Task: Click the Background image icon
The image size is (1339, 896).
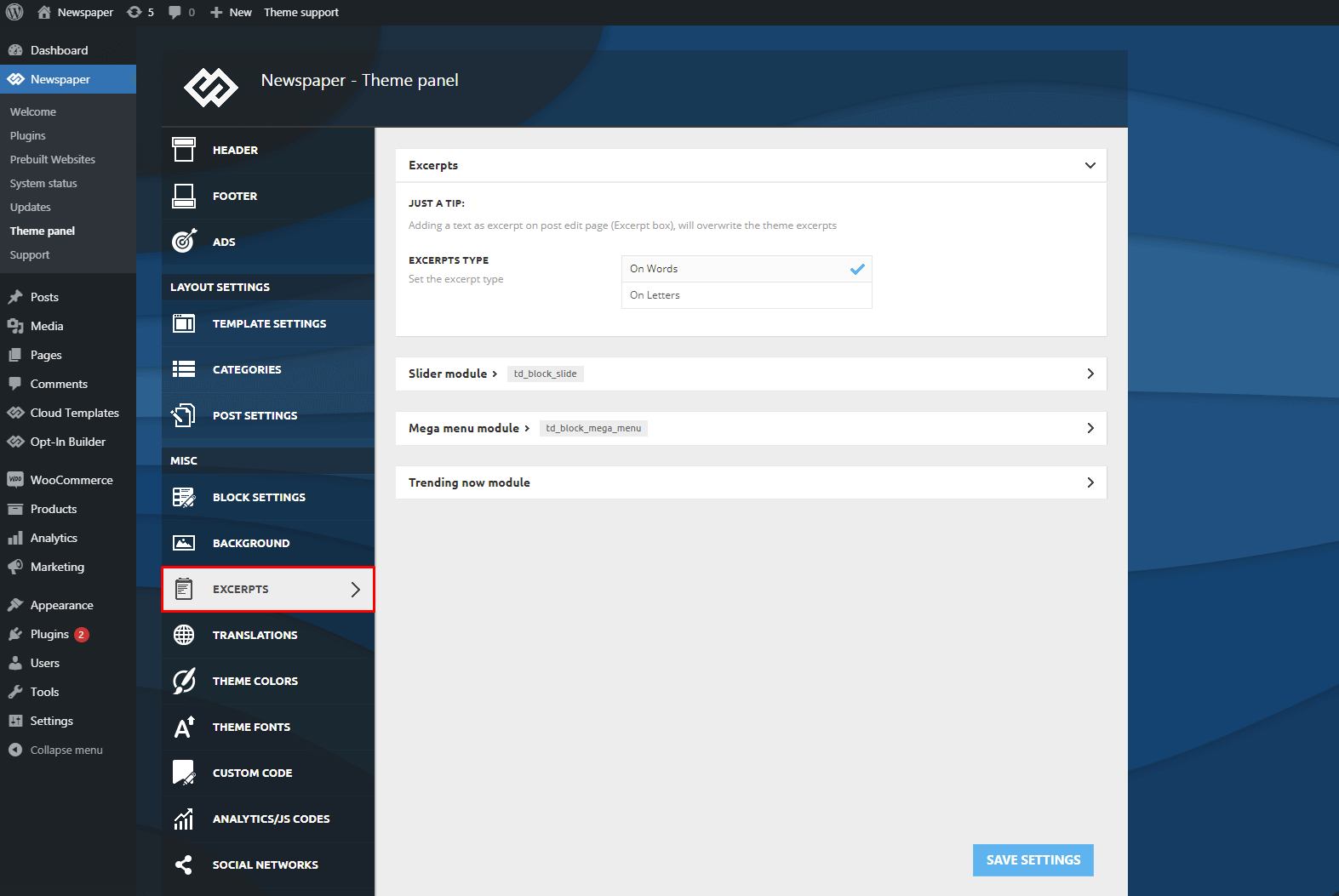Action: tap(184, 543)
